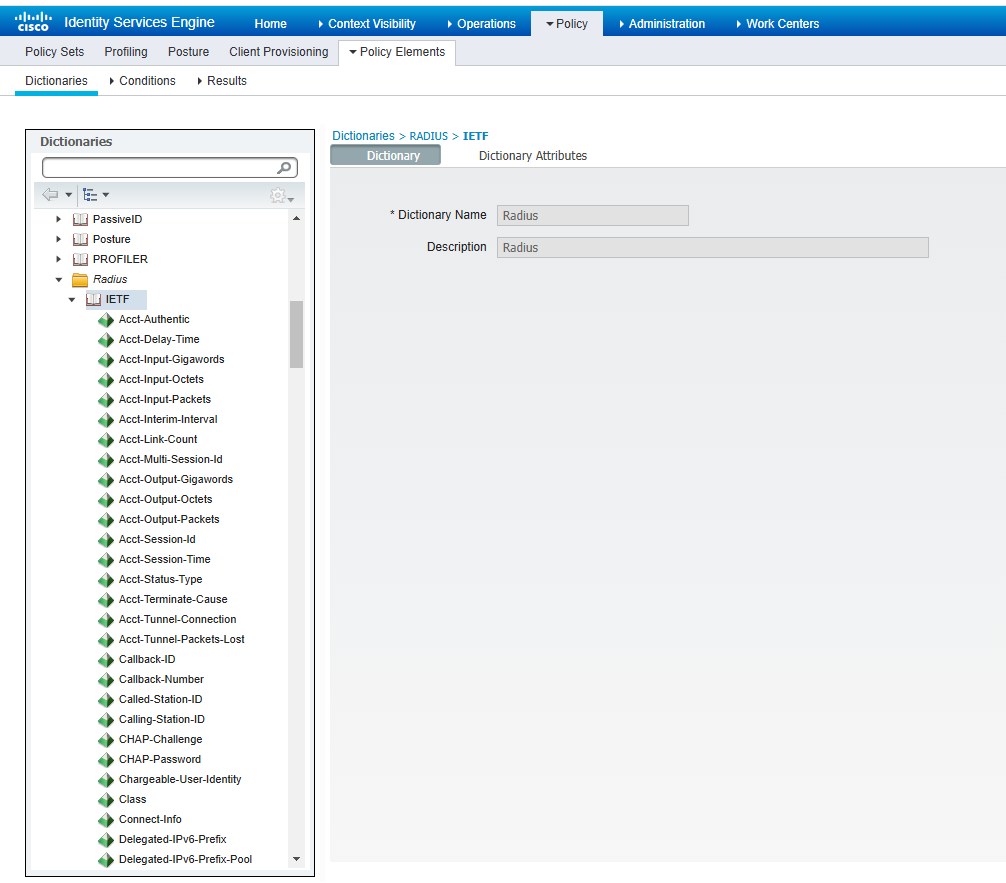Collapse the IETF dictionary node

72,300
